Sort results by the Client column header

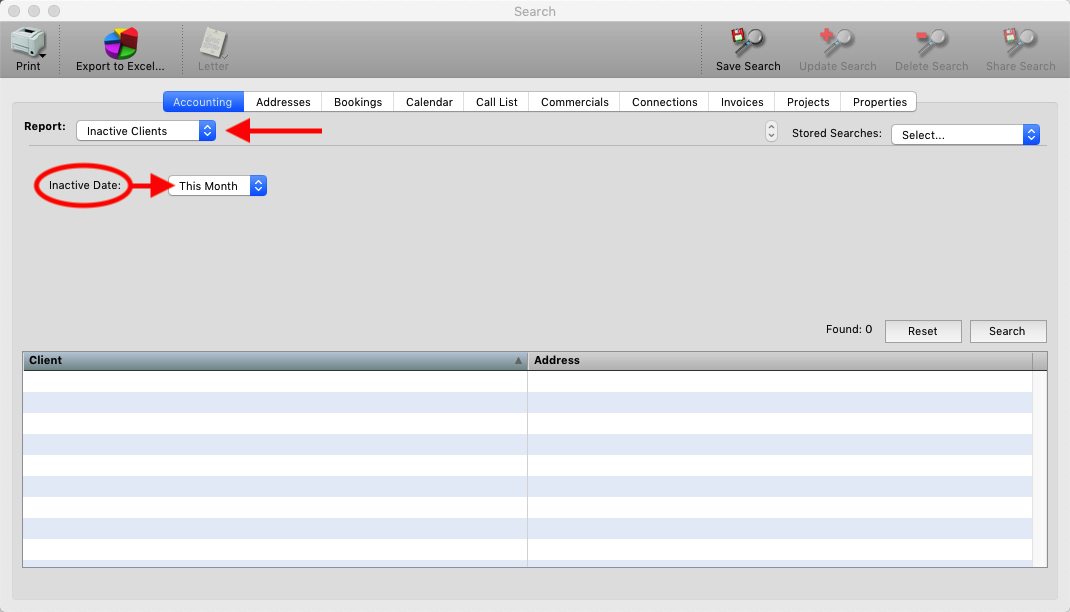tap(270, 360)
